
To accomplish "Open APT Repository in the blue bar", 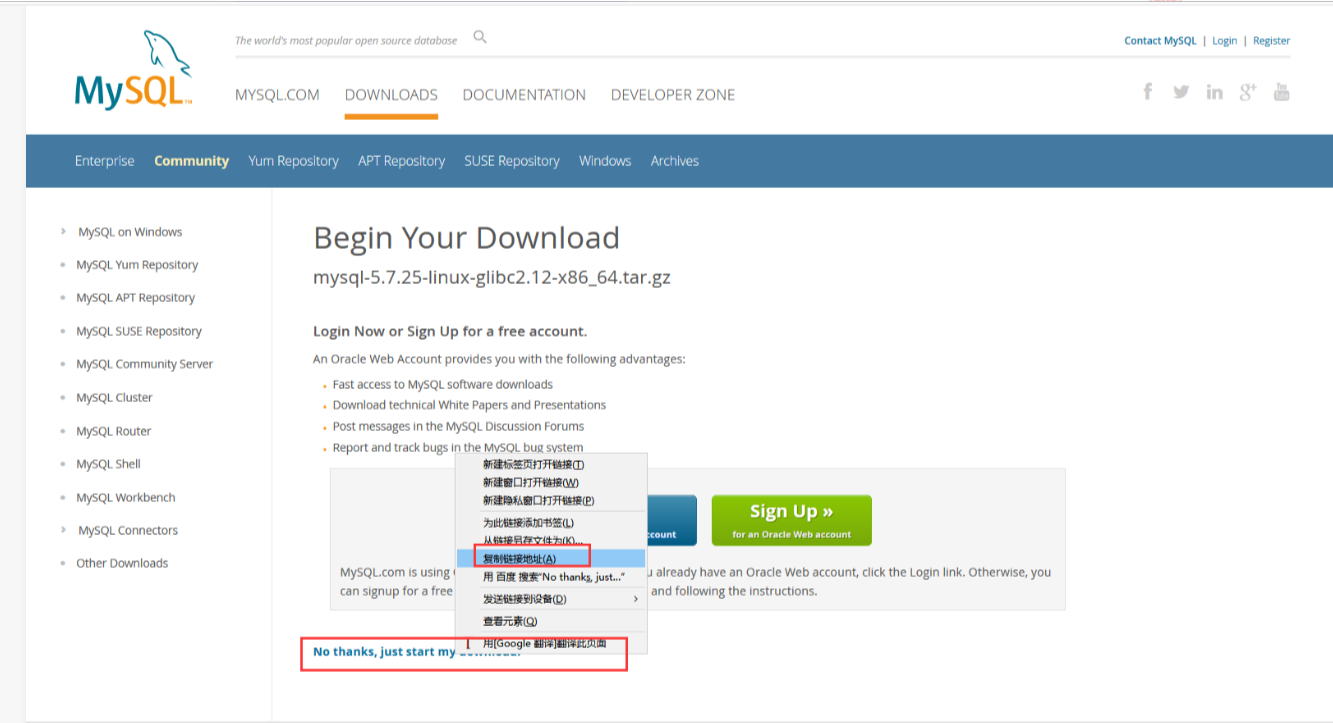I will point(401,161).
